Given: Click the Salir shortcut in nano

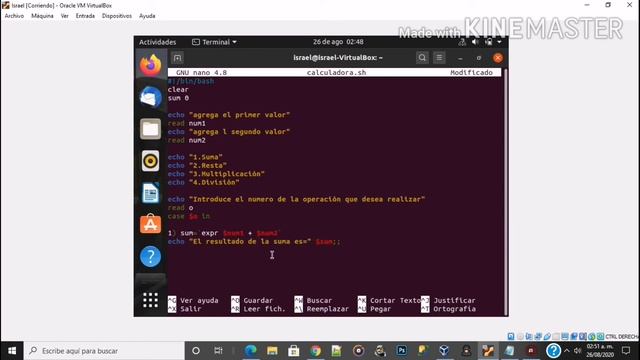Looking at the screenshot, I should tap(184, 309).
